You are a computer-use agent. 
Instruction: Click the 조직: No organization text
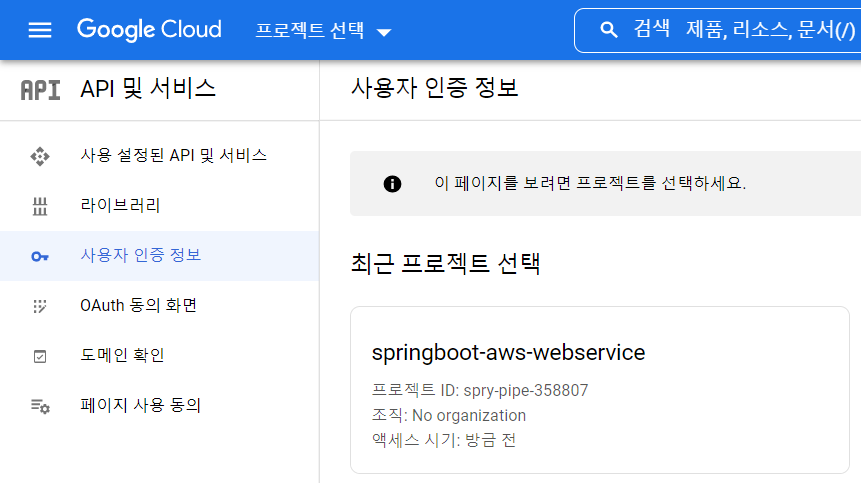point(449,415)
